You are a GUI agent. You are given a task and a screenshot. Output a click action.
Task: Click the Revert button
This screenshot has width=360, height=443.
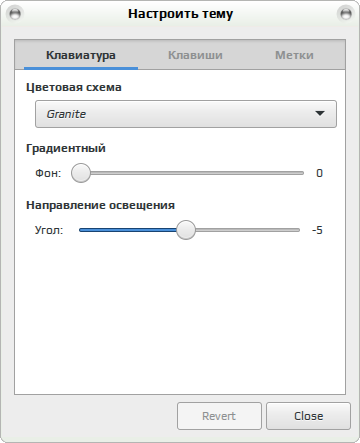tap(219, 416)
